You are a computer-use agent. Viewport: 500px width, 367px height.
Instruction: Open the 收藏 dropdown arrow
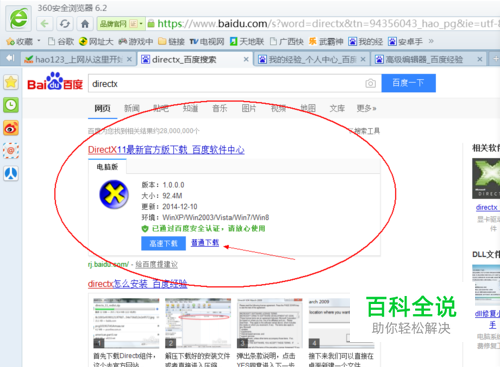[x=39, y=41]
